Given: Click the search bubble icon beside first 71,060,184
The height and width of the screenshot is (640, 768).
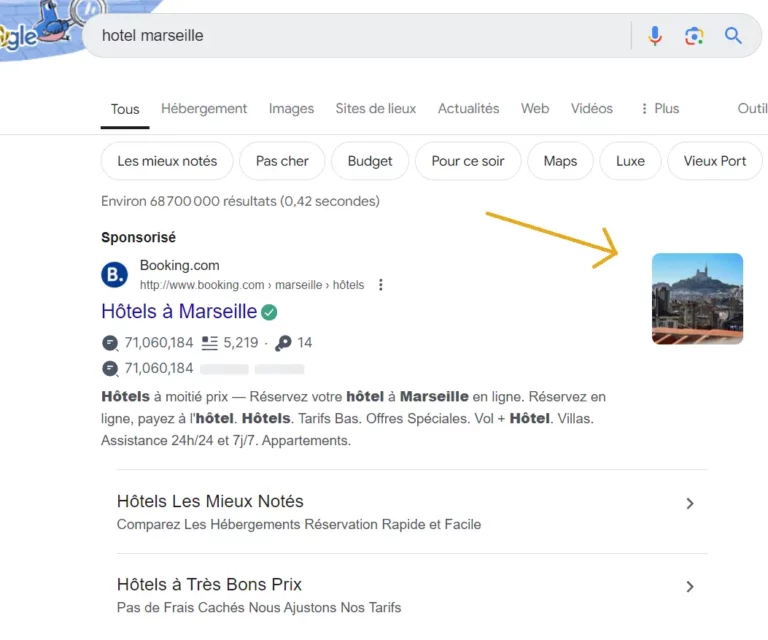Looking at the screenshot, I should [x=110, y=343].
